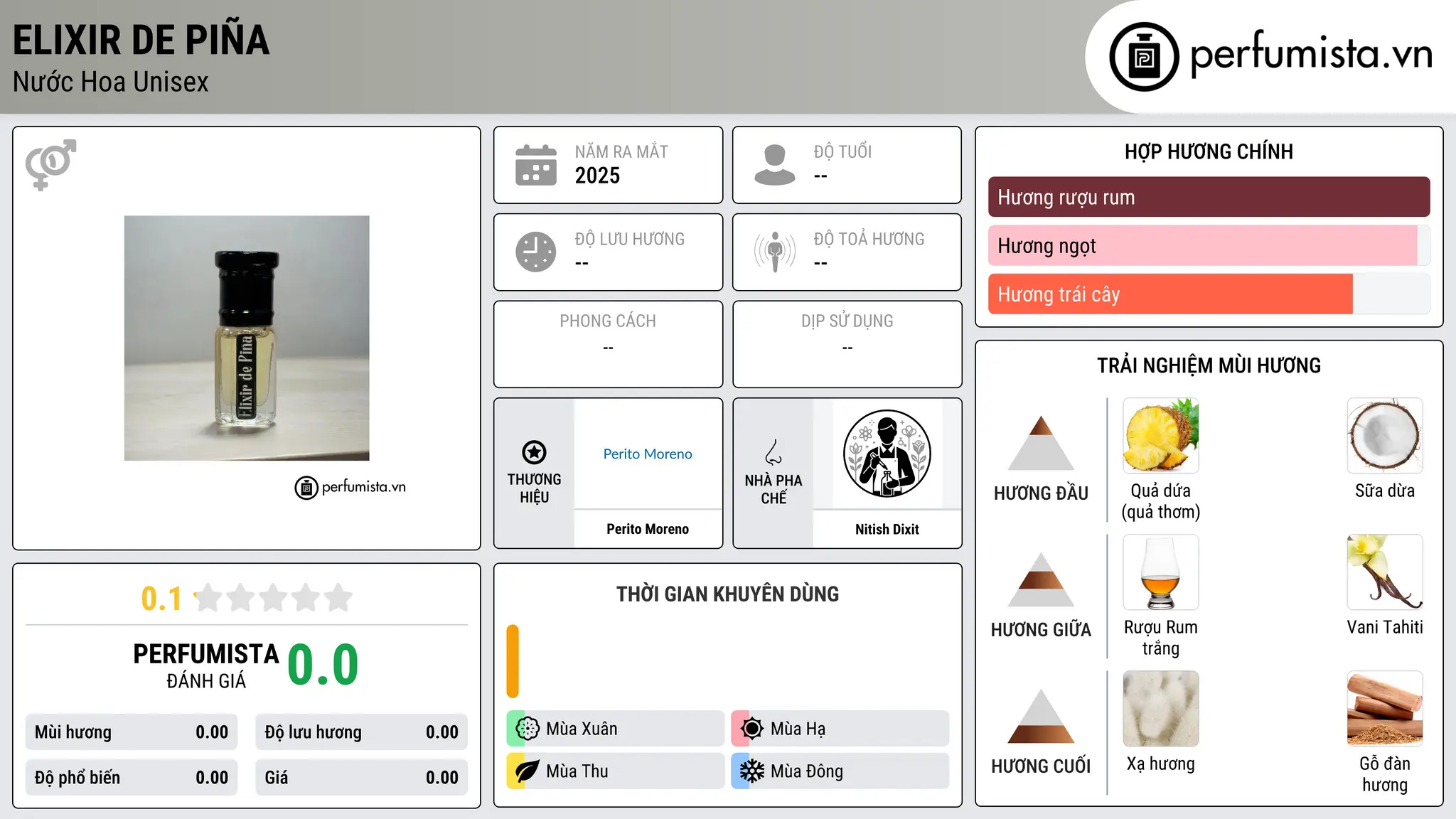Click the Độ phổ biến score row
The image size is (1456, 819).
tap(132, 778)
